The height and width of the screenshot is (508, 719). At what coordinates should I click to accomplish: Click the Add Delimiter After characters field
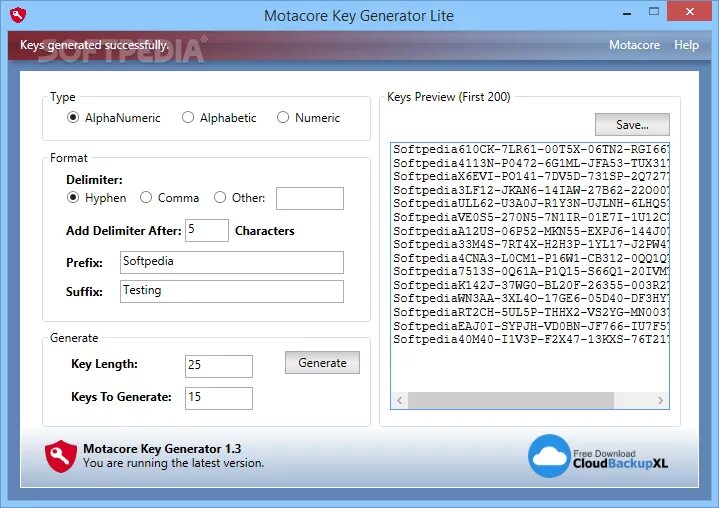207,230
